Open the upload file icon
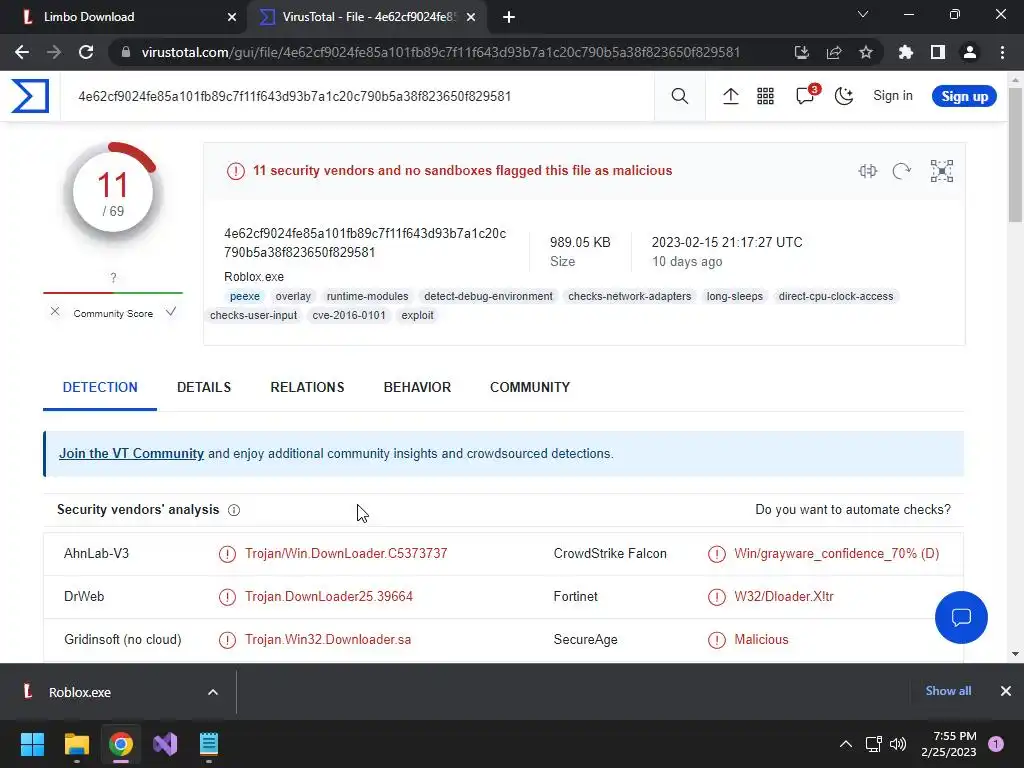Viewport: 1024px width, 768px height. point(730,97)
